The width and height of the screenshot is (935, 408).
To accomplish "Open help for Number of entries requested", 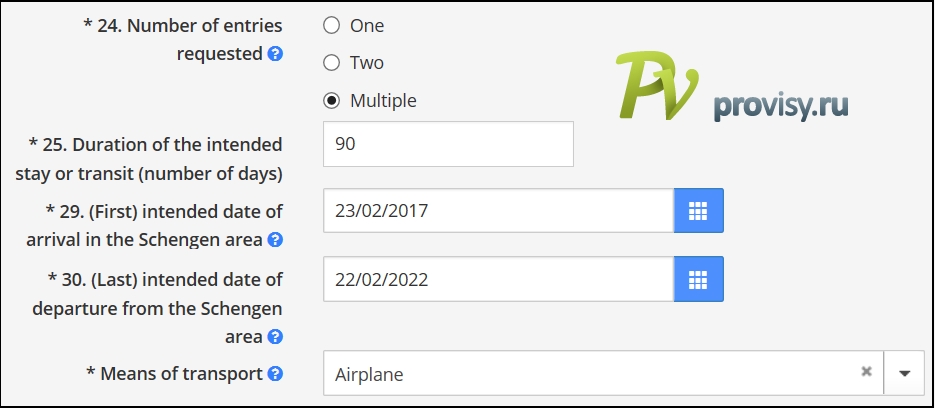I will pos(275,54).
